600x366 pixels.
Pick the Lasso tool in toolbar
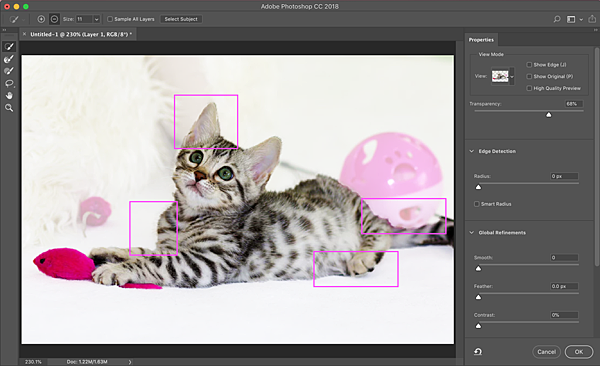coord(9,83)
